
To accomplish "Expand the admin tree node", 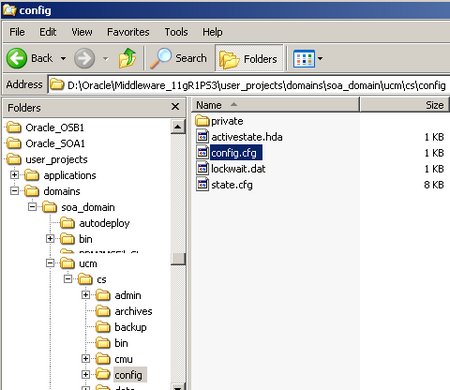I will click(86, 295).
